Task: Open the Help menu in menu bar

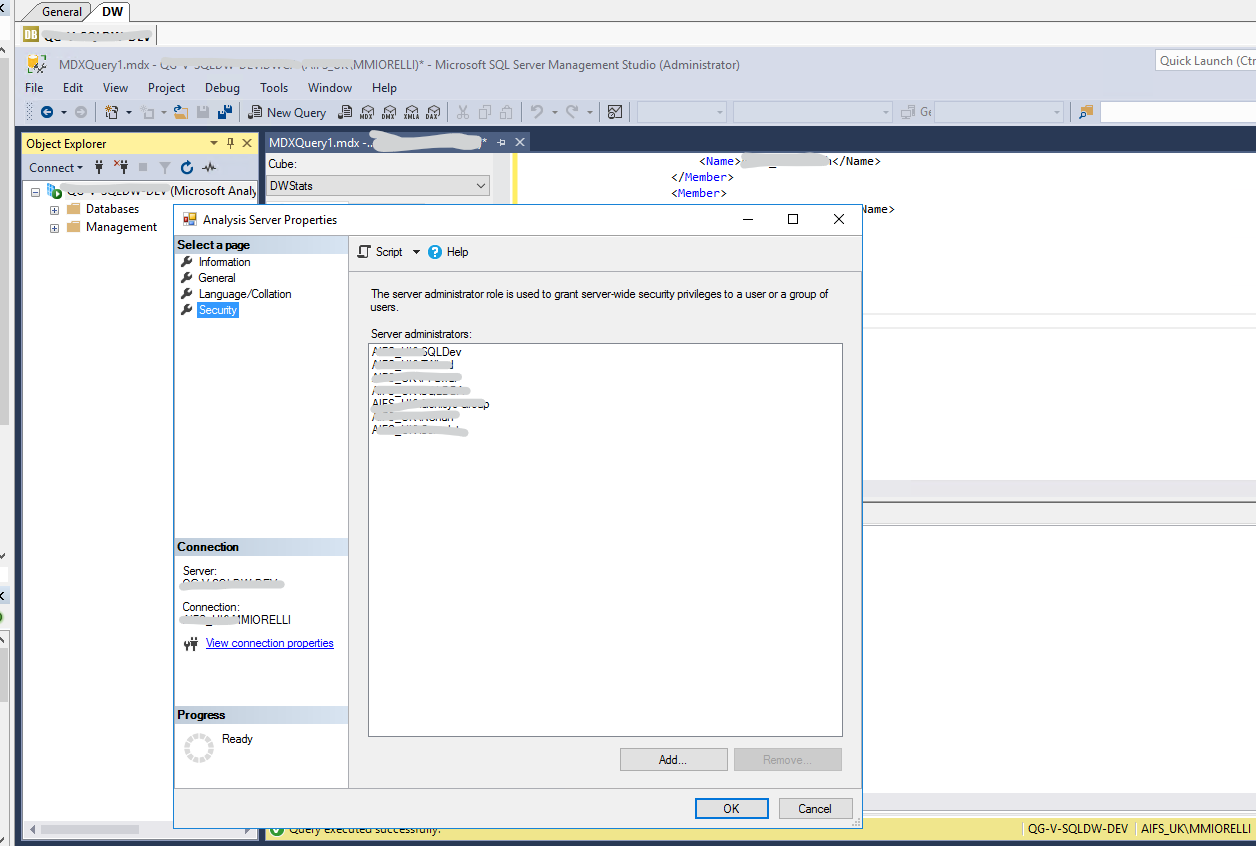Action: (x=384, y=88)
